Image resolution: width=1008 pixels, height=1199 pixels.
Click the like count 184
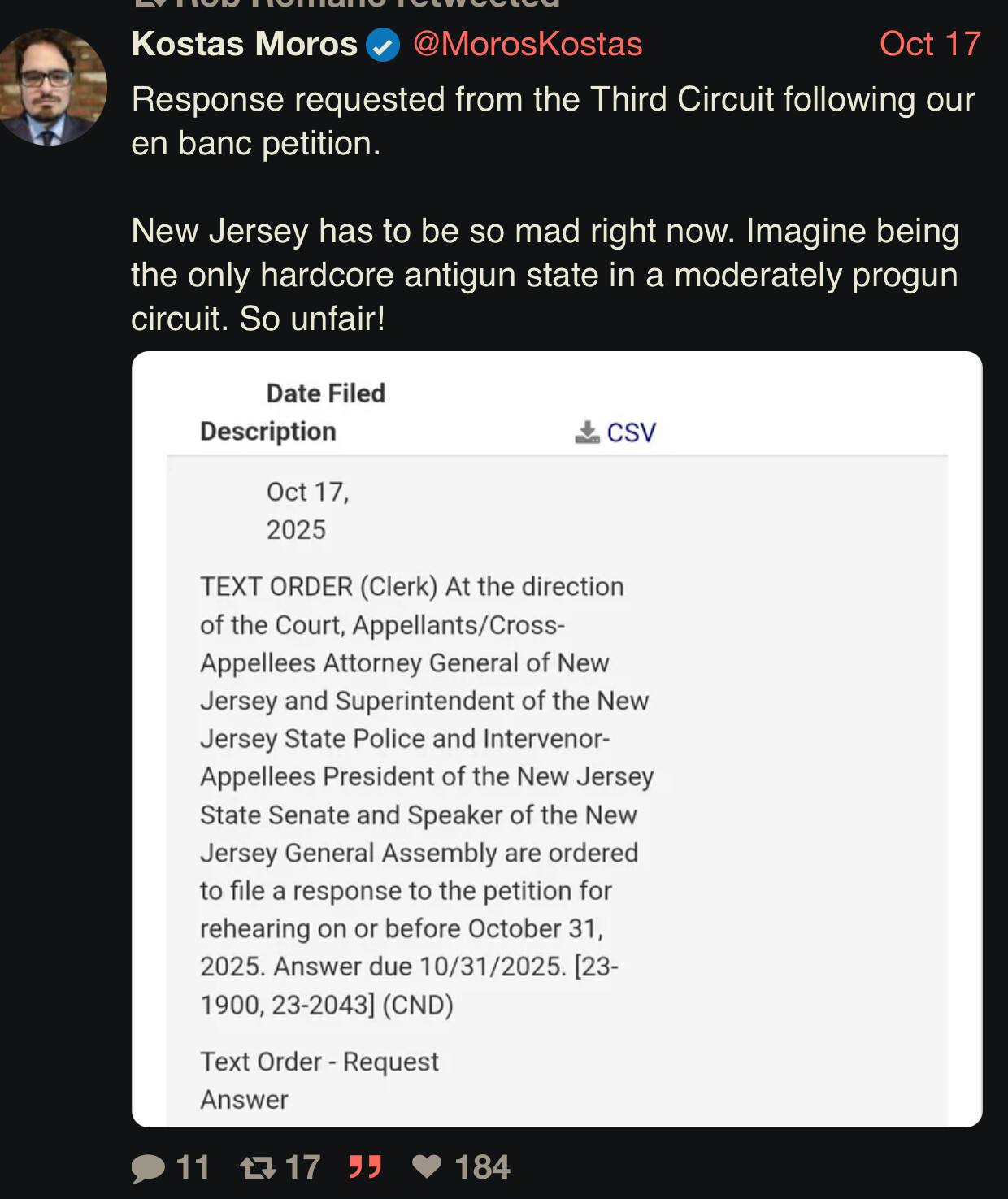click(482, 1168)
